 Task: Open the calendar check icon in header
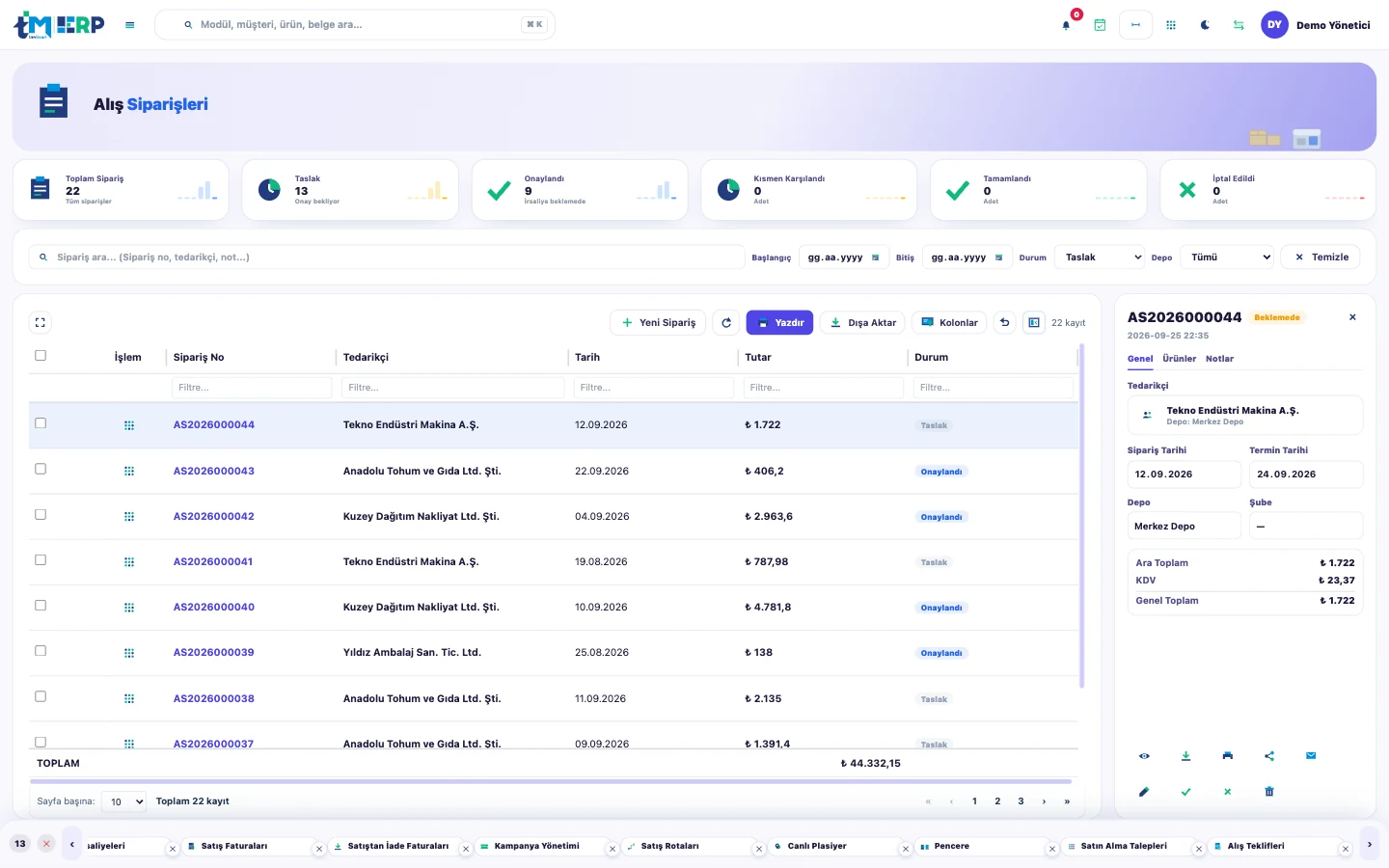(x=1100, y=25)
